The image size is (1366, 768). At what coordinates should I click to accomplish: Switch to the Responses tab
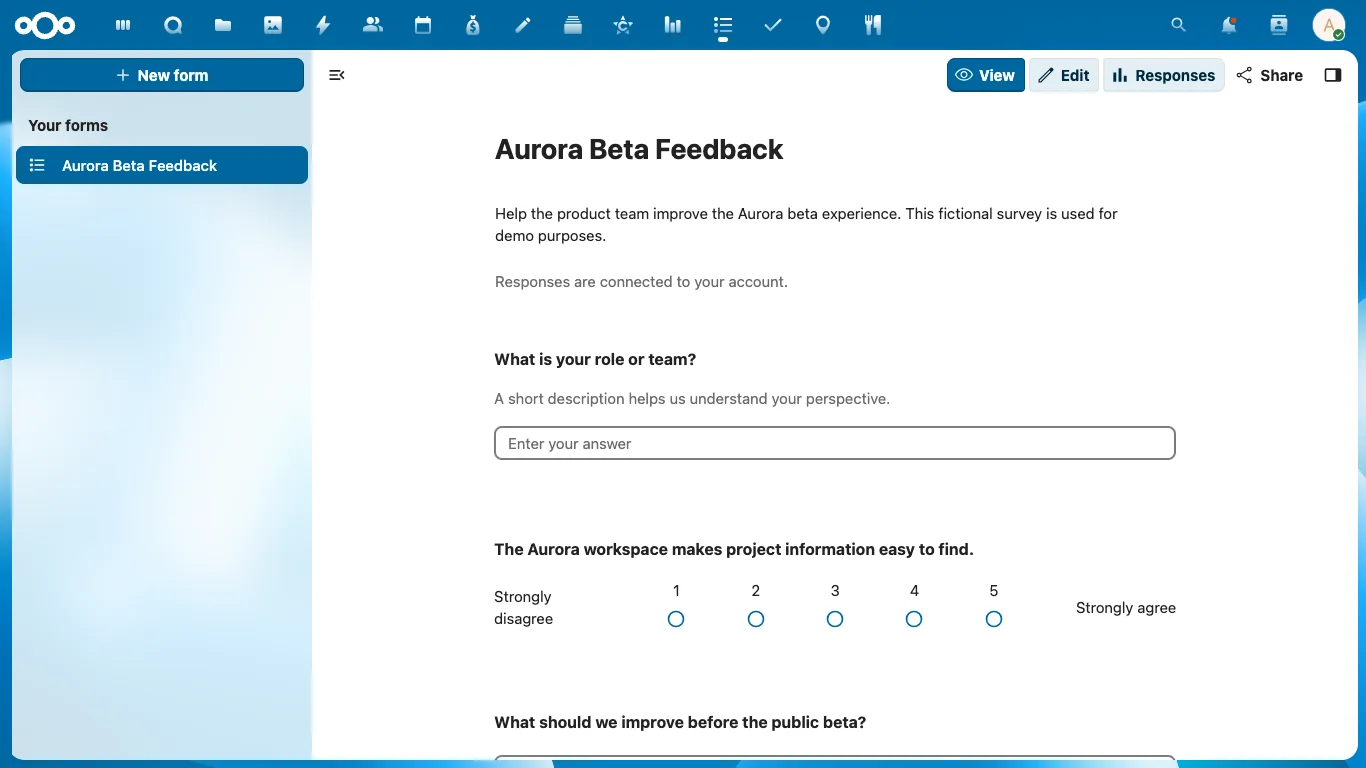(1164, 75)
